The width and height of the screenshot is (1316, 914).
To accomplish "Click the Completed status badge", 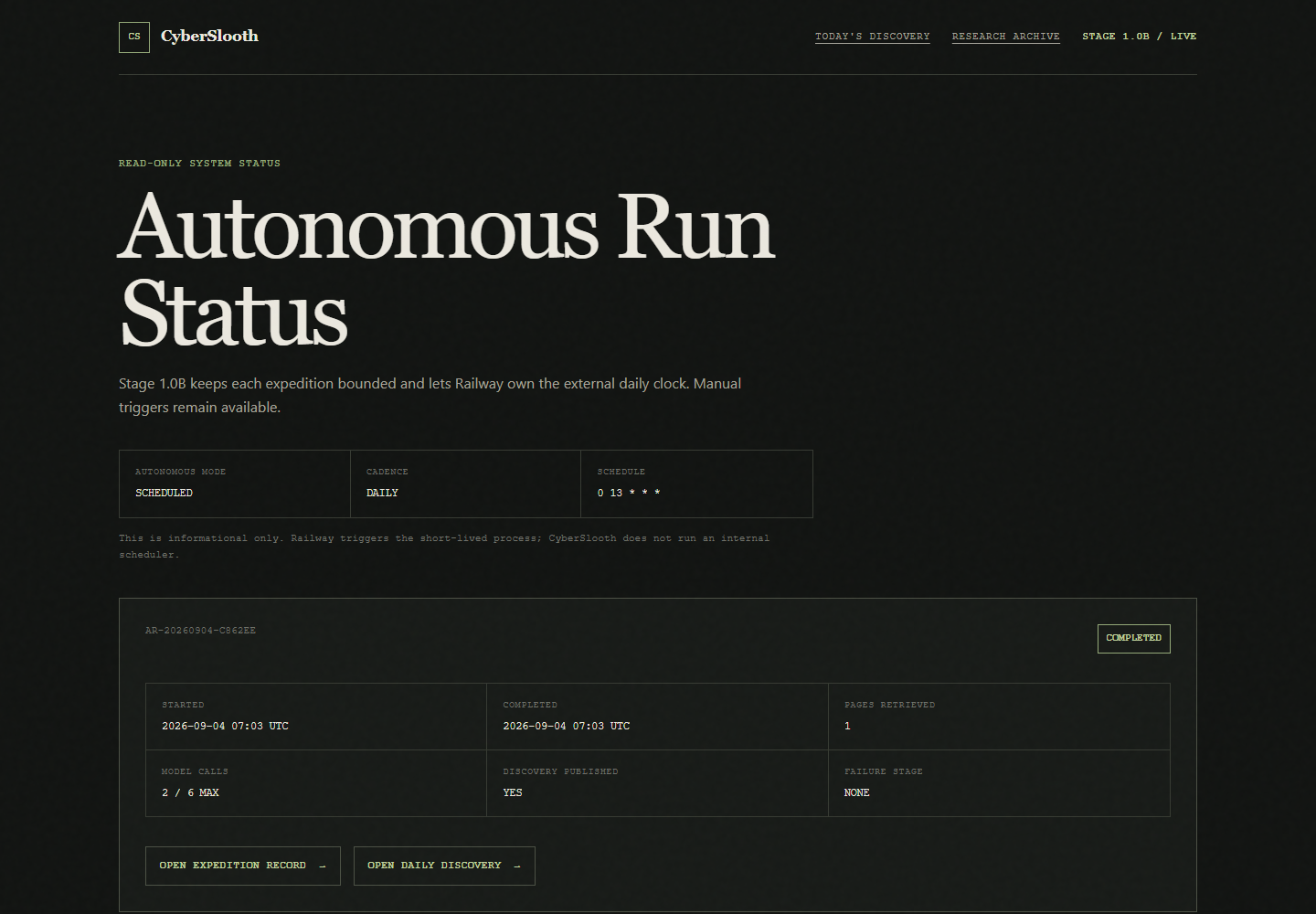I will pyautogui.click(x=1133, y=638).
